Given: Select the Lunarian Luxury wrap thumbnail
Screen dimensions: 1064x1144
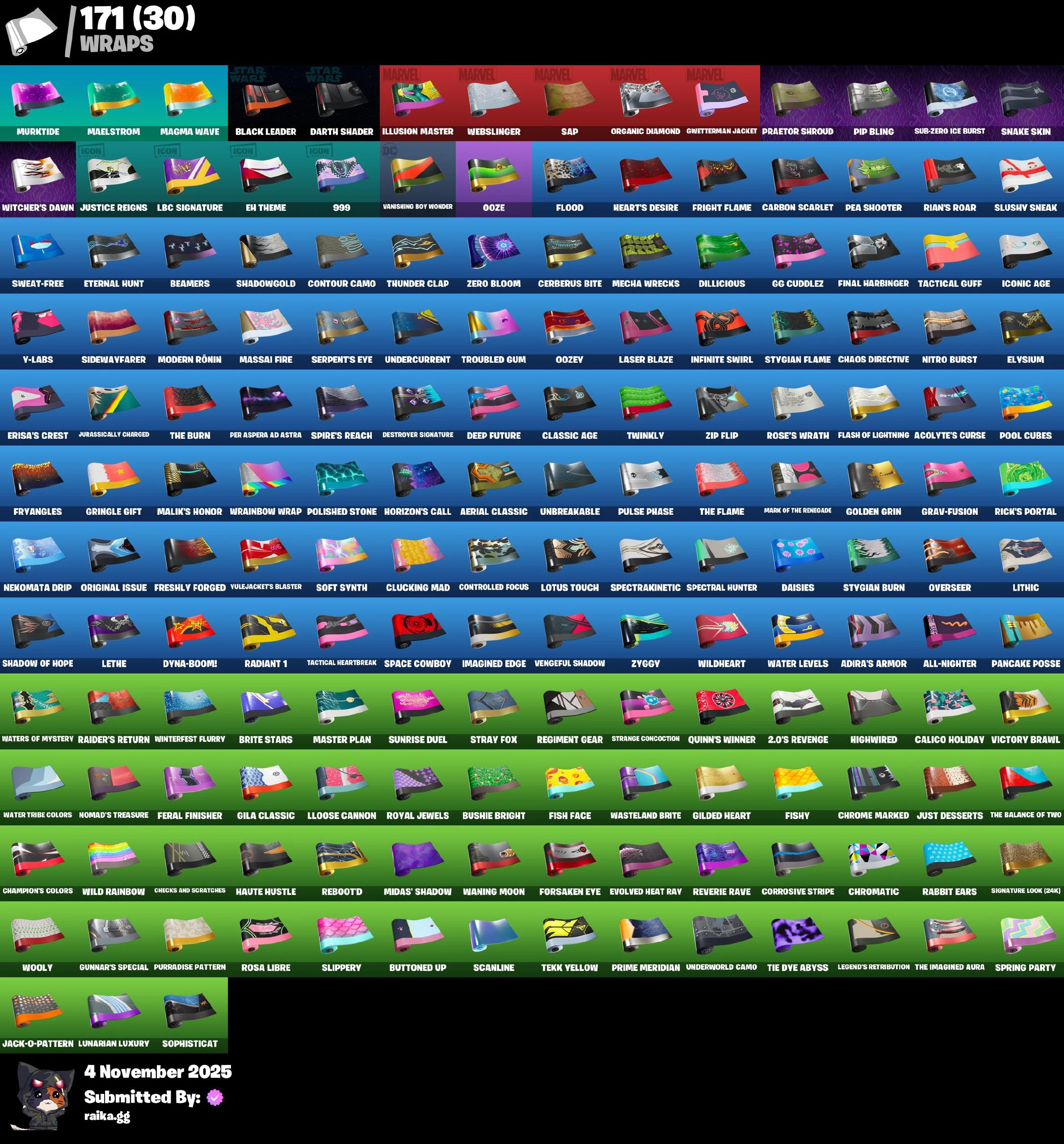Looking at the screenshot, I should click(x=114, y=1010).
